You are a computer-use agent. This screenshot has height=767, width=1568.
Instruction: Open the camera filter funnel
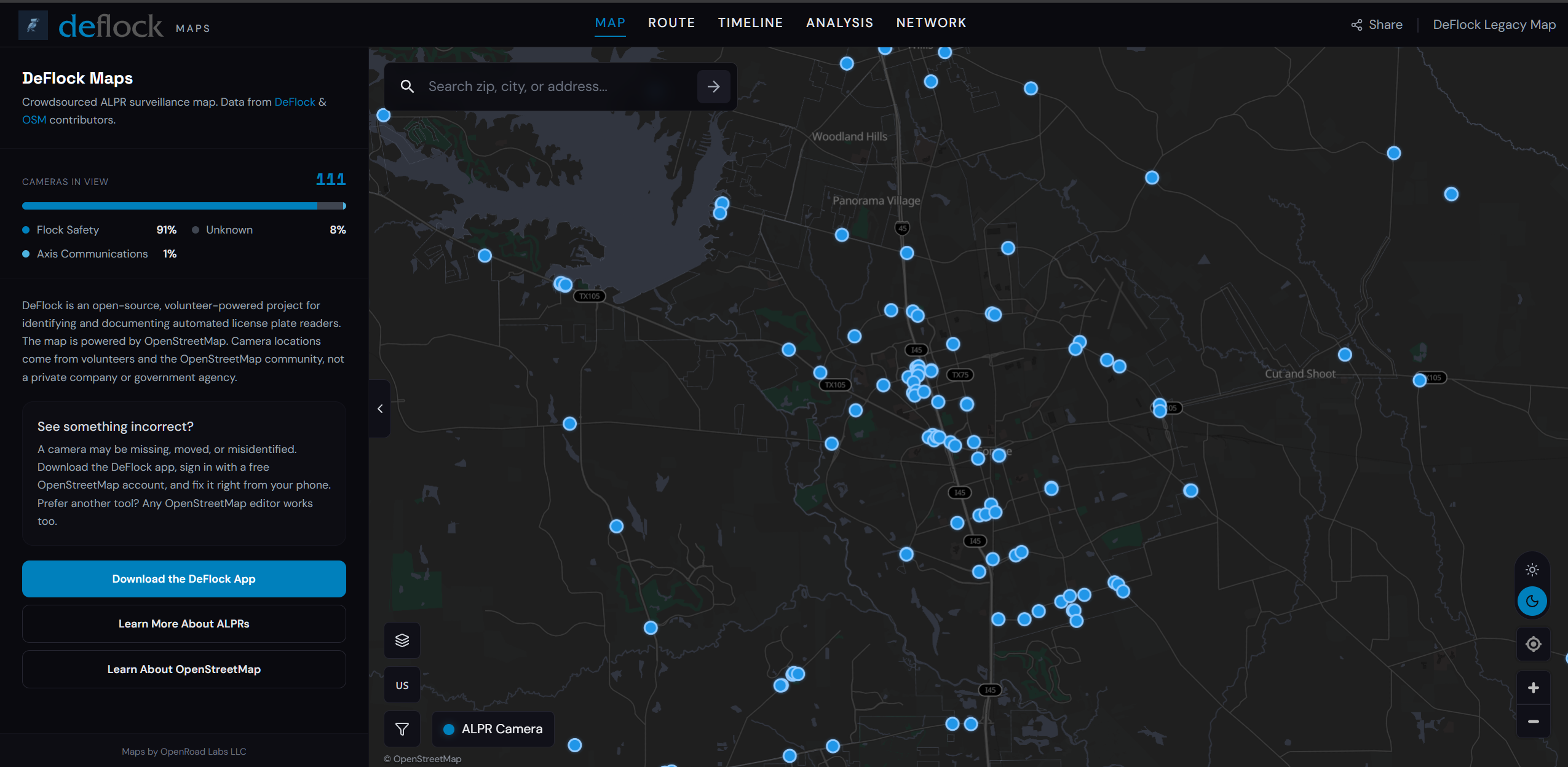(402, 730)
